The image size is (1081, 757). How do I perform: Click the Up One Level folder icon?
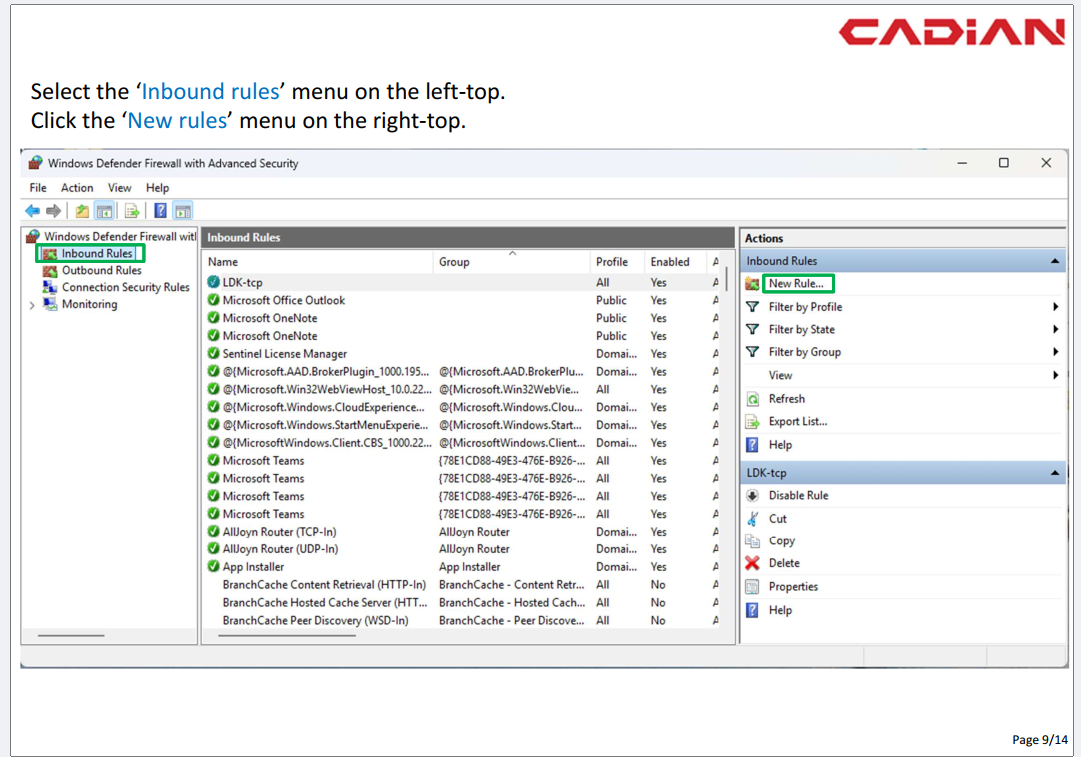click(82, 211)
